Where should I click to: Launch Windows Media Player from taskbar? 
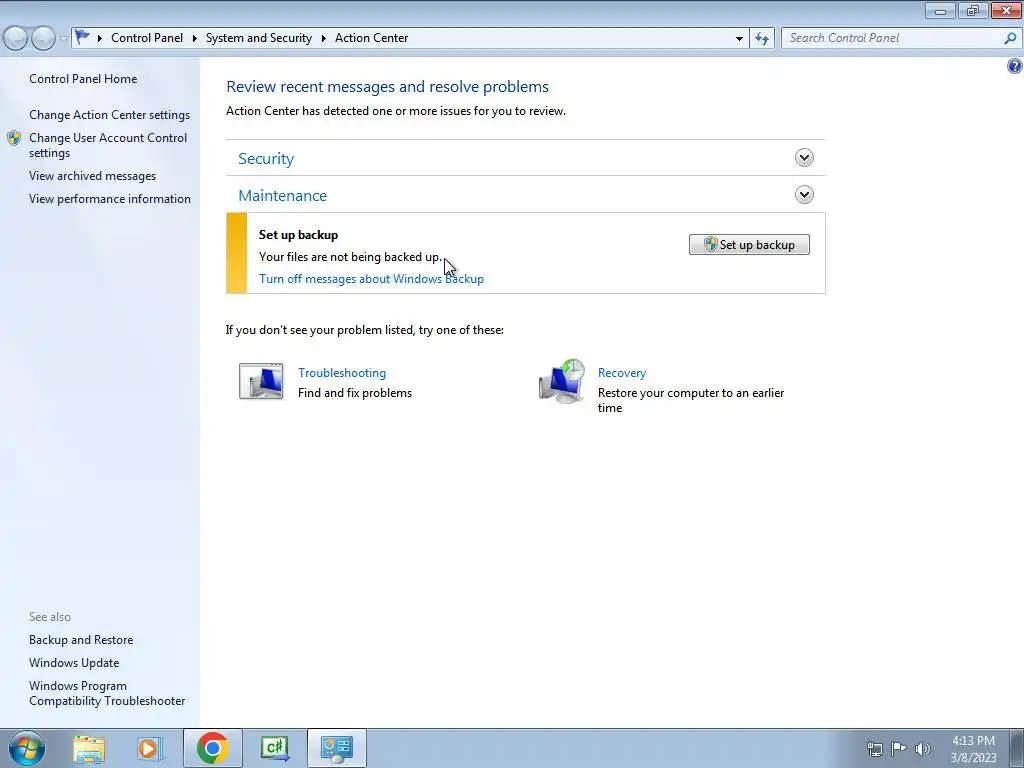pyautogui.click(x=150, y=748)
